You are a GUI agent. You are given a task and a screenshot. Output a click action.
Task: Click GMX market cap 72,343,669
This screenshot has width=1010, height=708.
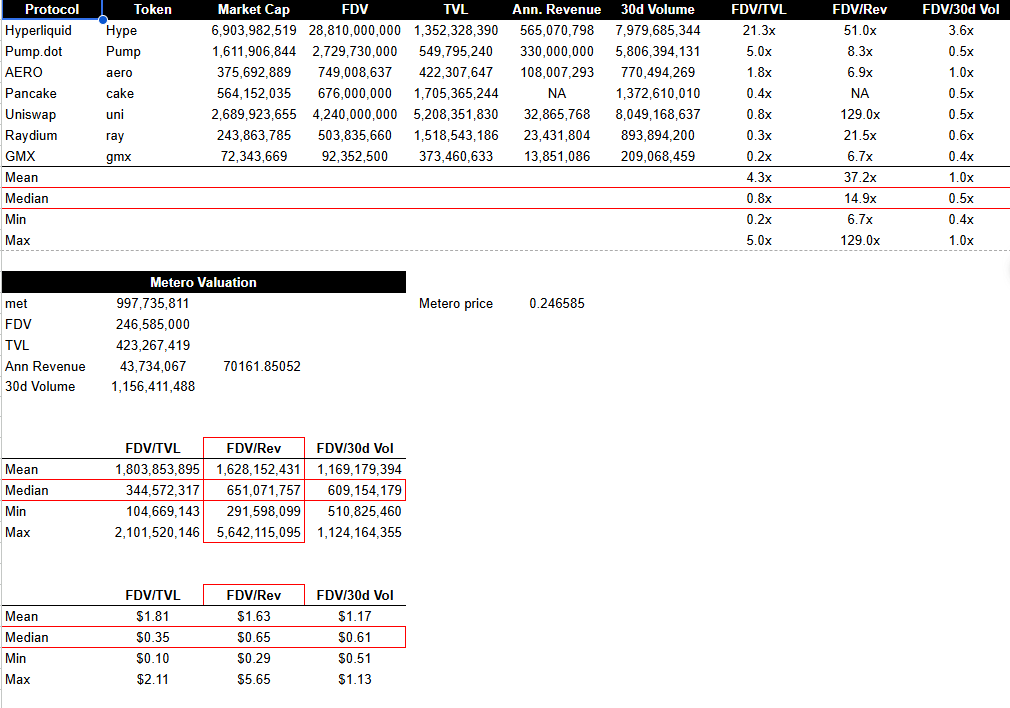point(254,157)
